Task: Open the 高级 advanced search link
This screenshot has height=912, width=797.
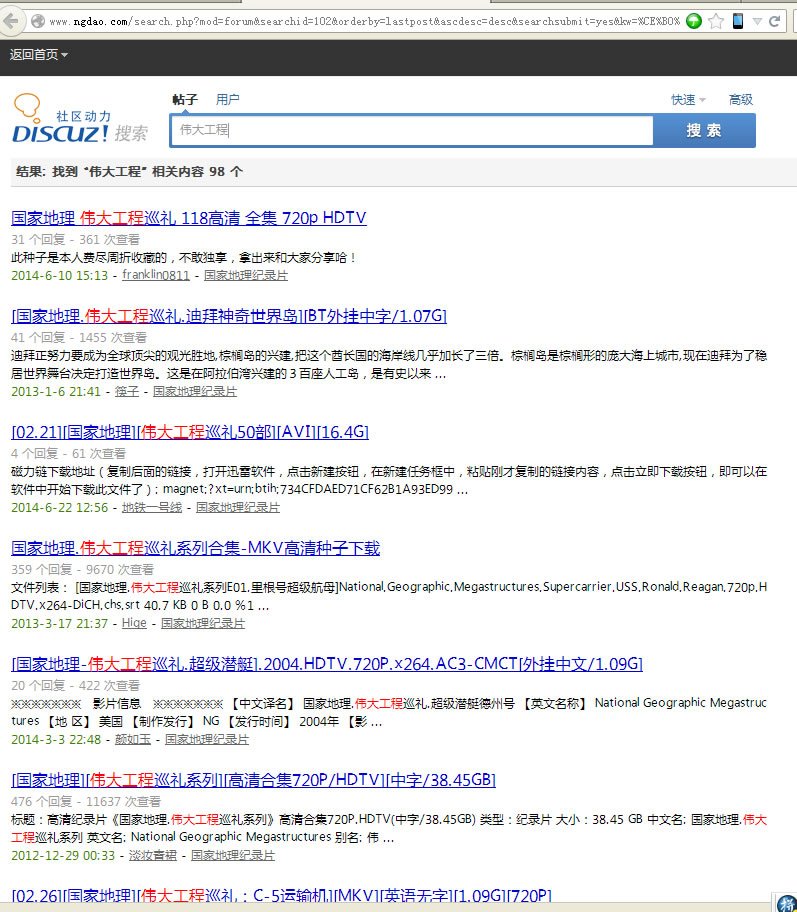Action: 741,100
